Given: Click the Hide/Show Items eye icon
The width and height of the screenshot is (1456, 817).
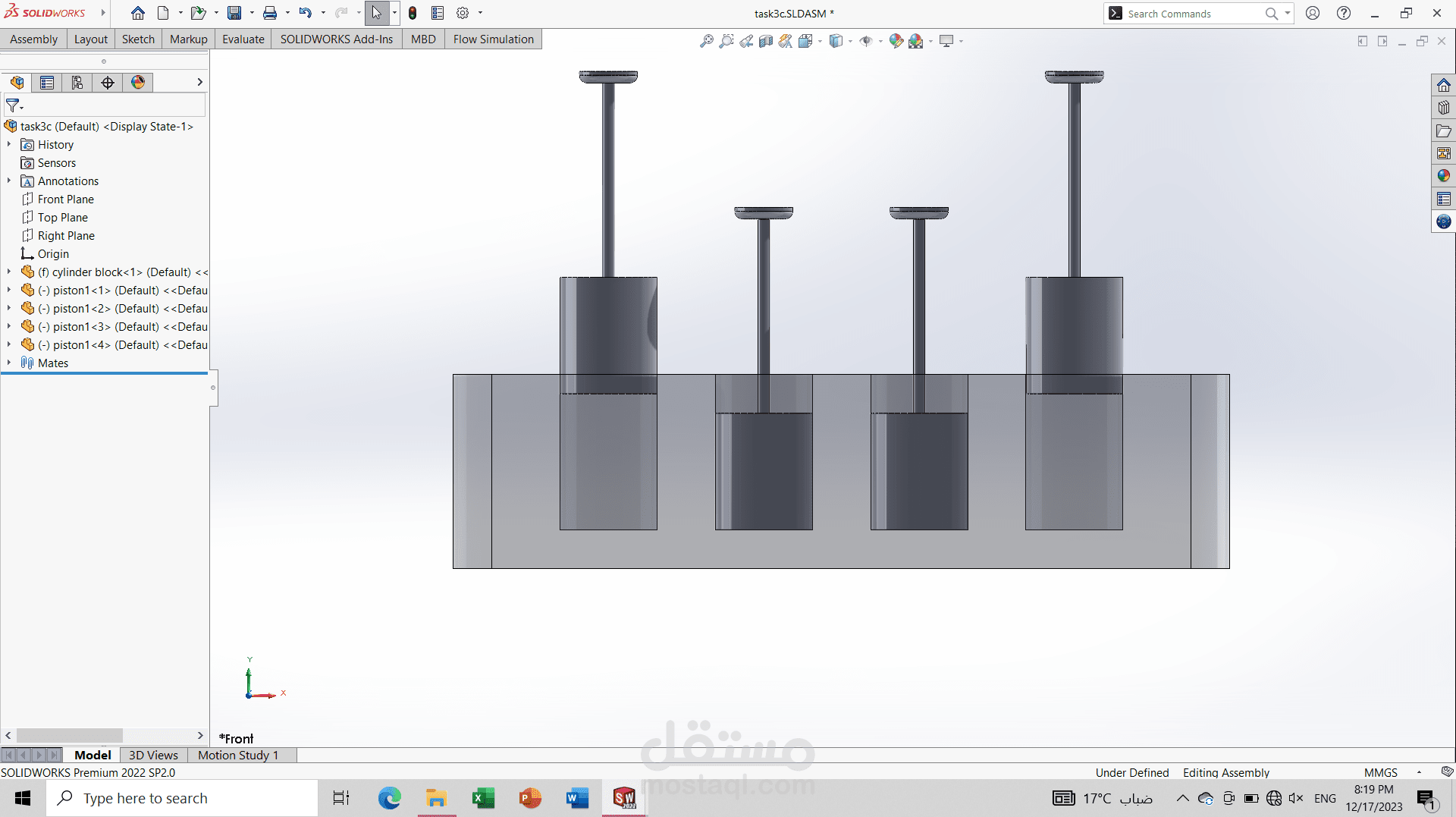Looking at the screenshot, I should coord(866,41).
